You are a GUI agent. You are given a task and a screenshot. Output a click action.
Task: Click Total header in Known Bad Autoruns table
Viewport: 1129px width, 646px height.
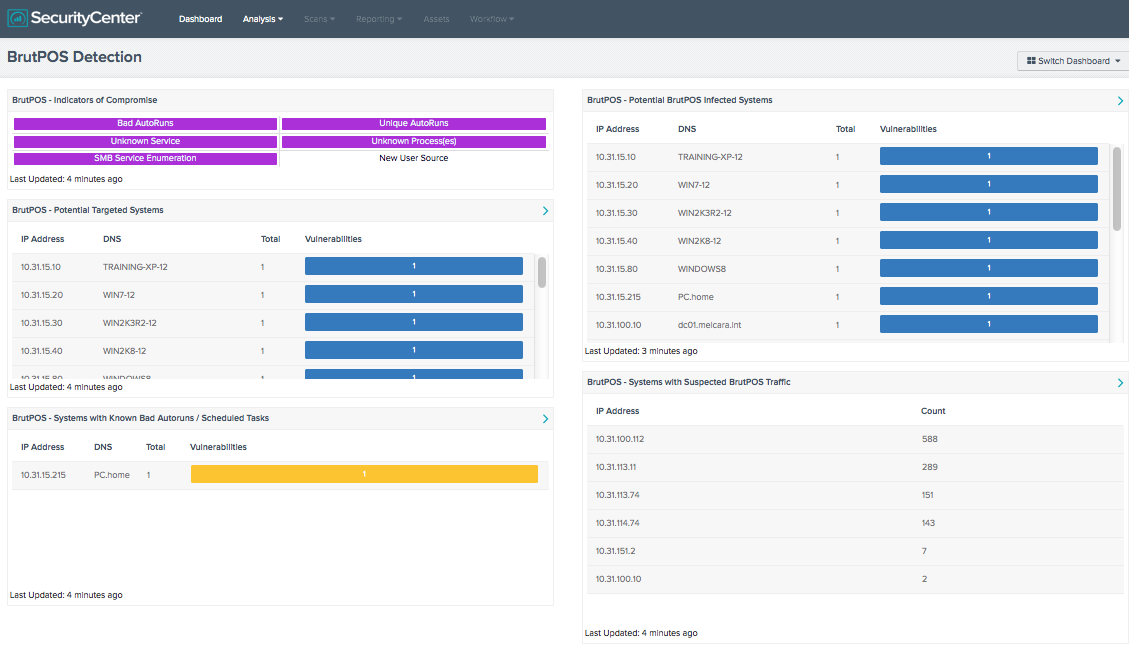(156, 447)
